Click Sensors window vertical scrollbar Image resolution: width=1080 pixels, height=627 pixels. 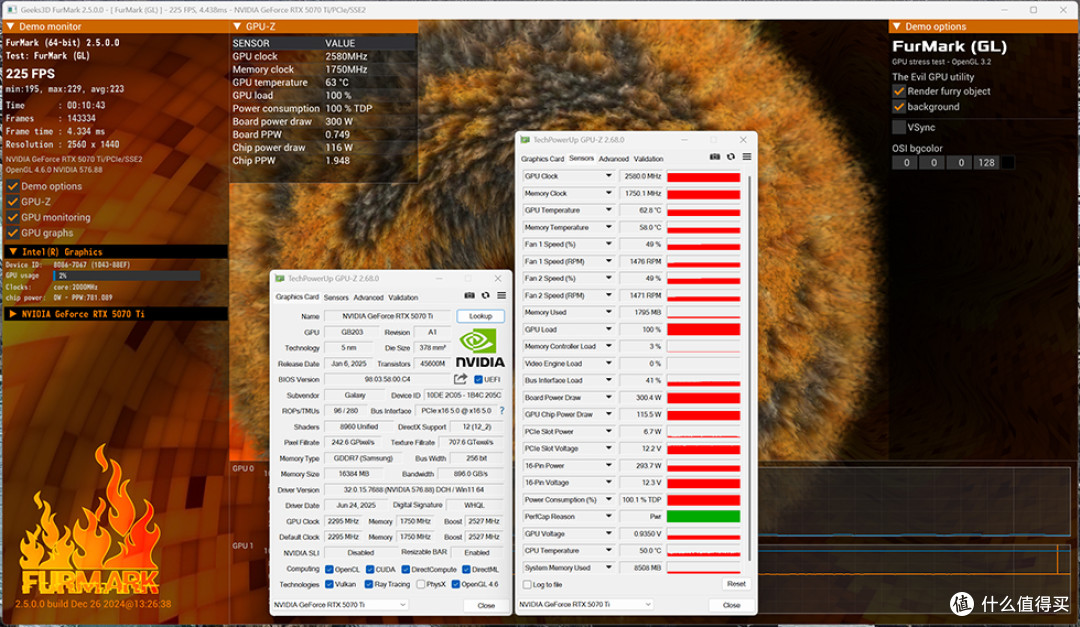click(x=749, y=369)
